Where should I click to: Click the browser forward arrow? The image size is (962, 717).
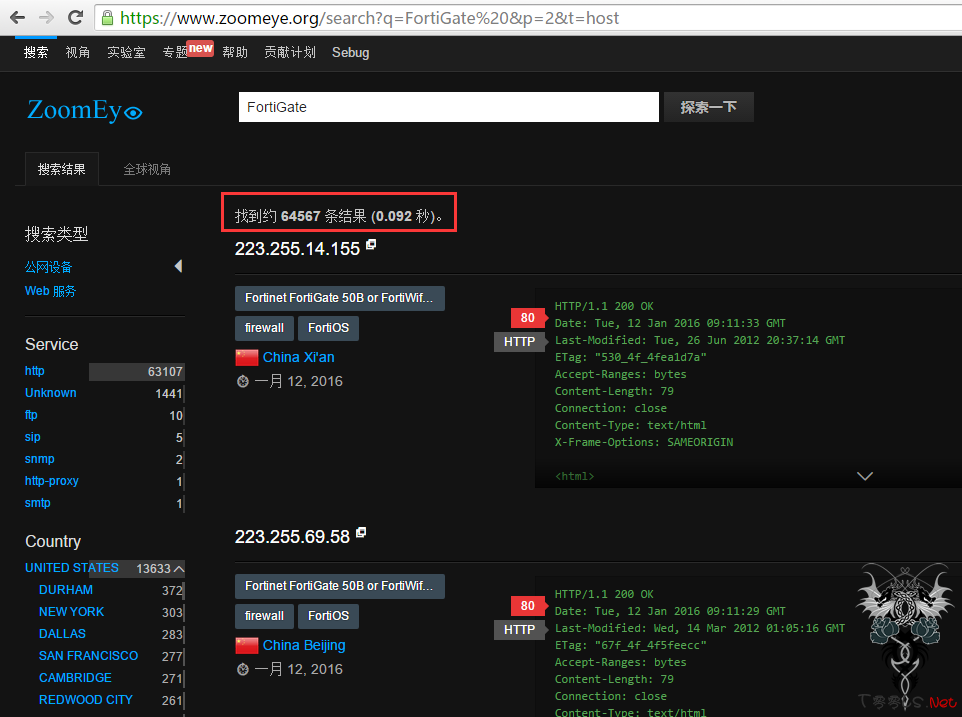[x=46, y=17]
